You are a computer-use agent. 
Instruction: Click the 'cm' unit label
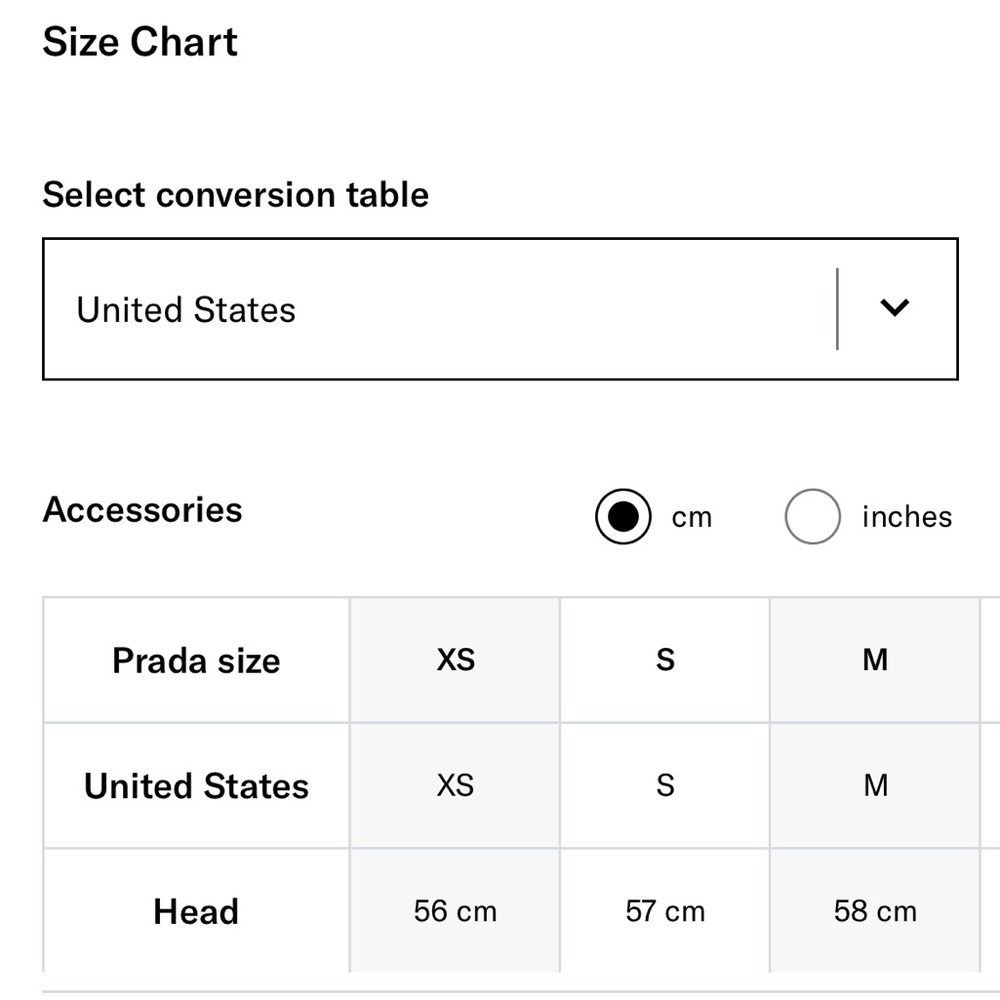click(691, 518)
